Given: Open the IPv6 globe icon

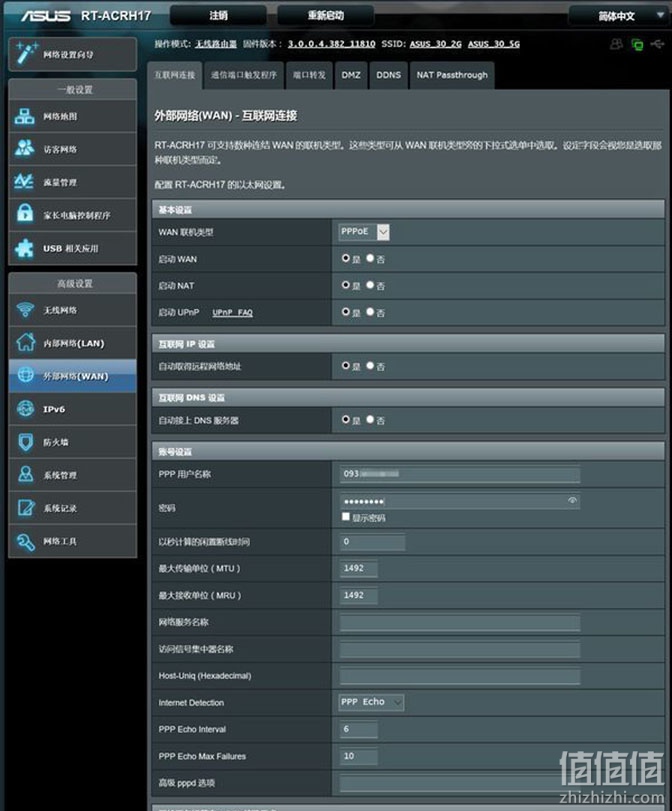Looking at the screenshot, I should [25, 409].
